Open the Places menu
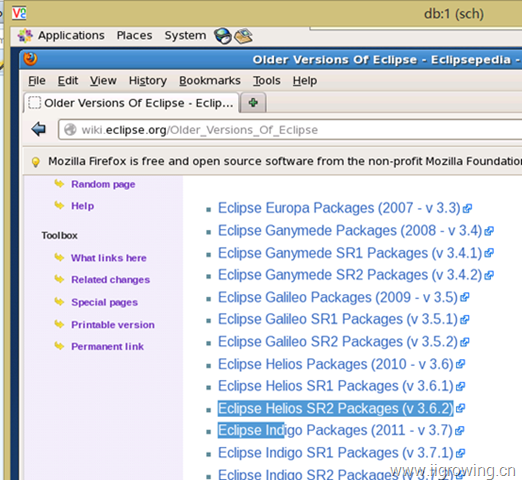The width and height of the screenshot is (522, 480). 134,35
